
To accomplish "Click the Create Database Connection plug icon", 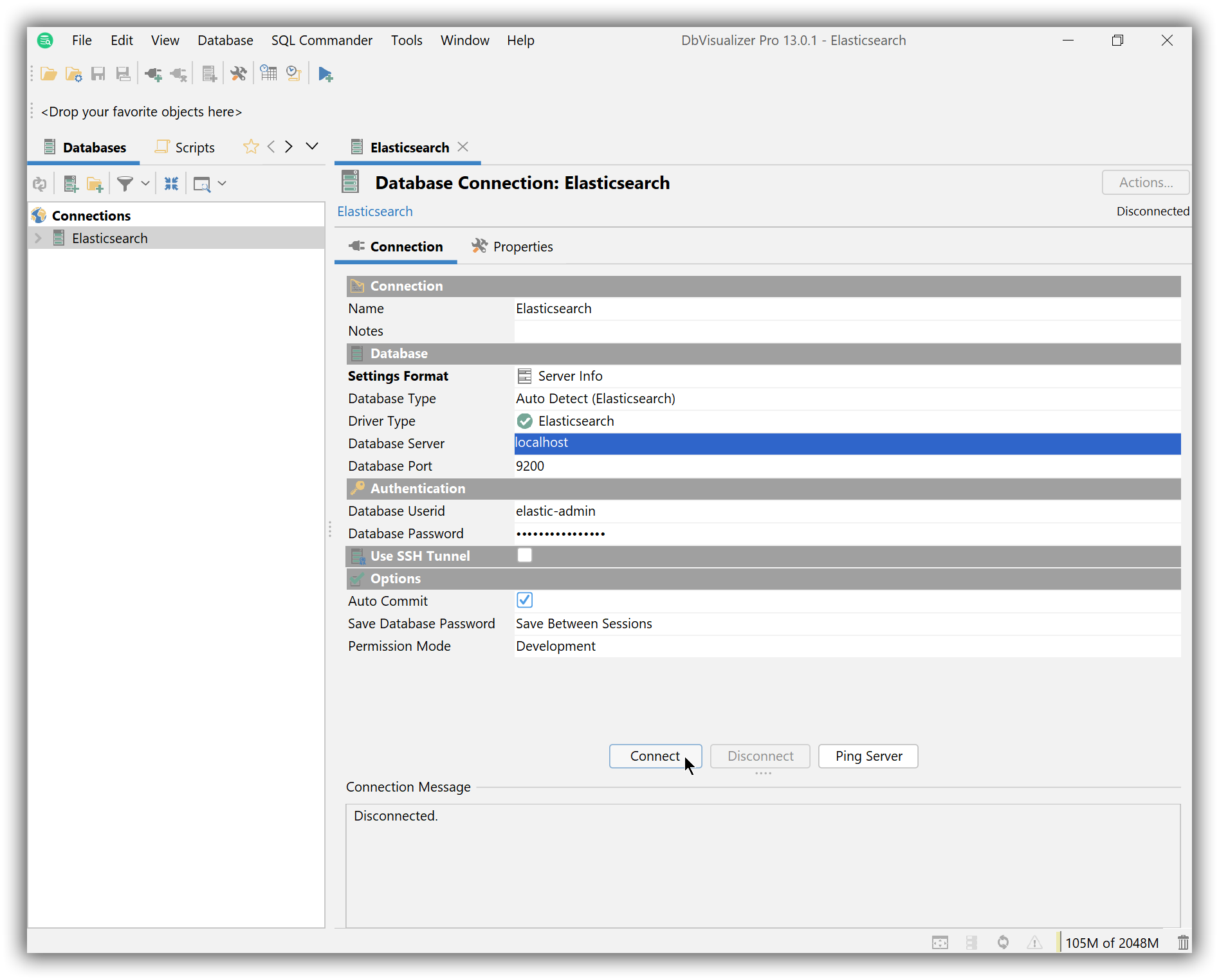I will pyautogui.click(x=153, y=75).
